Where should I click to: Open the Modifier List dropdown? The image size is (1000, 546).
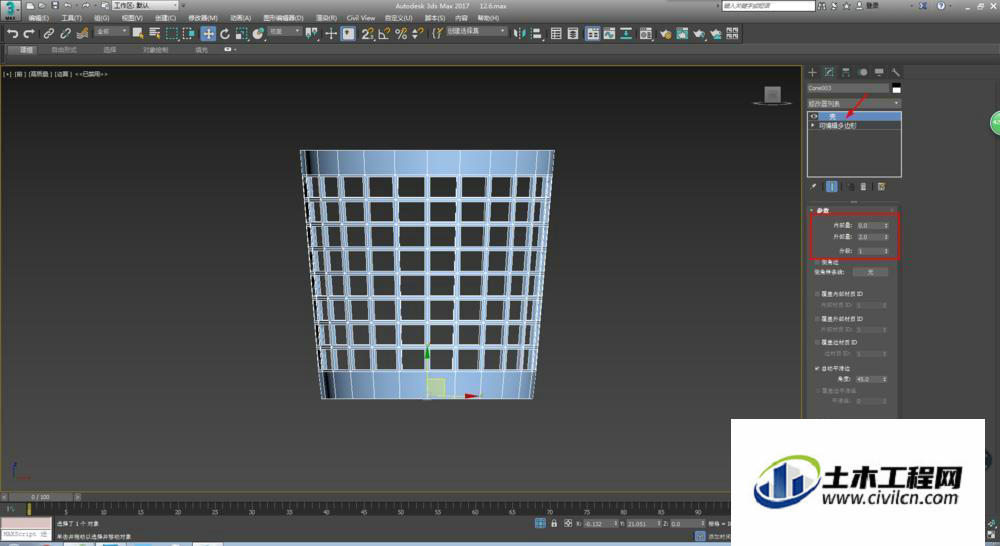[854, 103]
